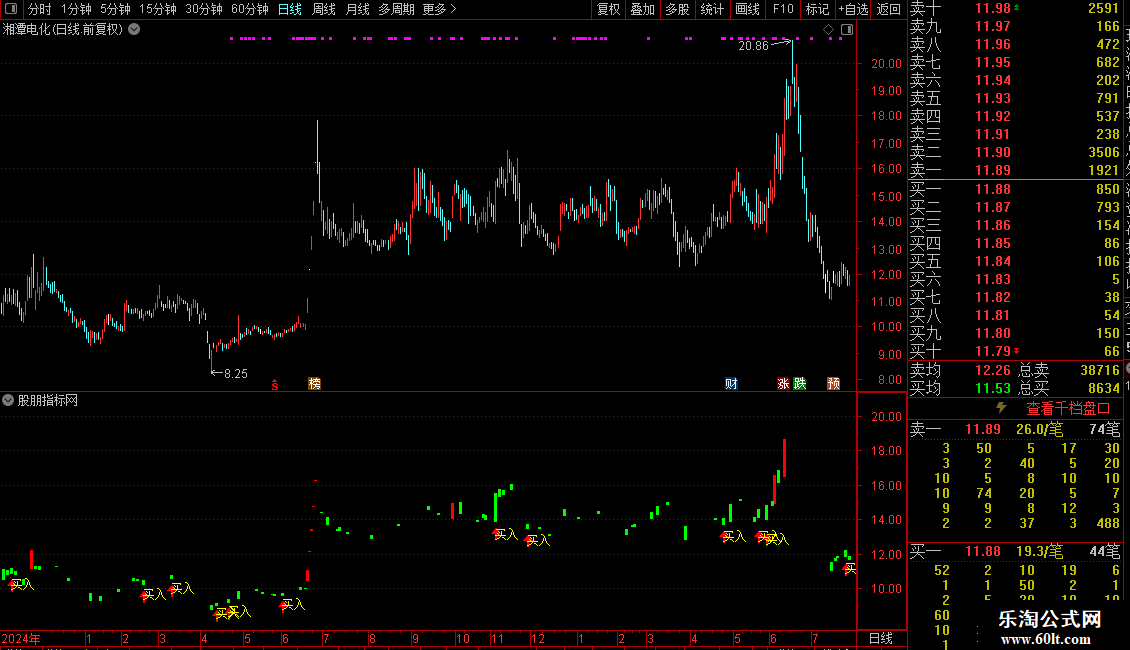Switch to 分时 intraday view
This screenshot has width=1130, height=650.
click(40, 9)
